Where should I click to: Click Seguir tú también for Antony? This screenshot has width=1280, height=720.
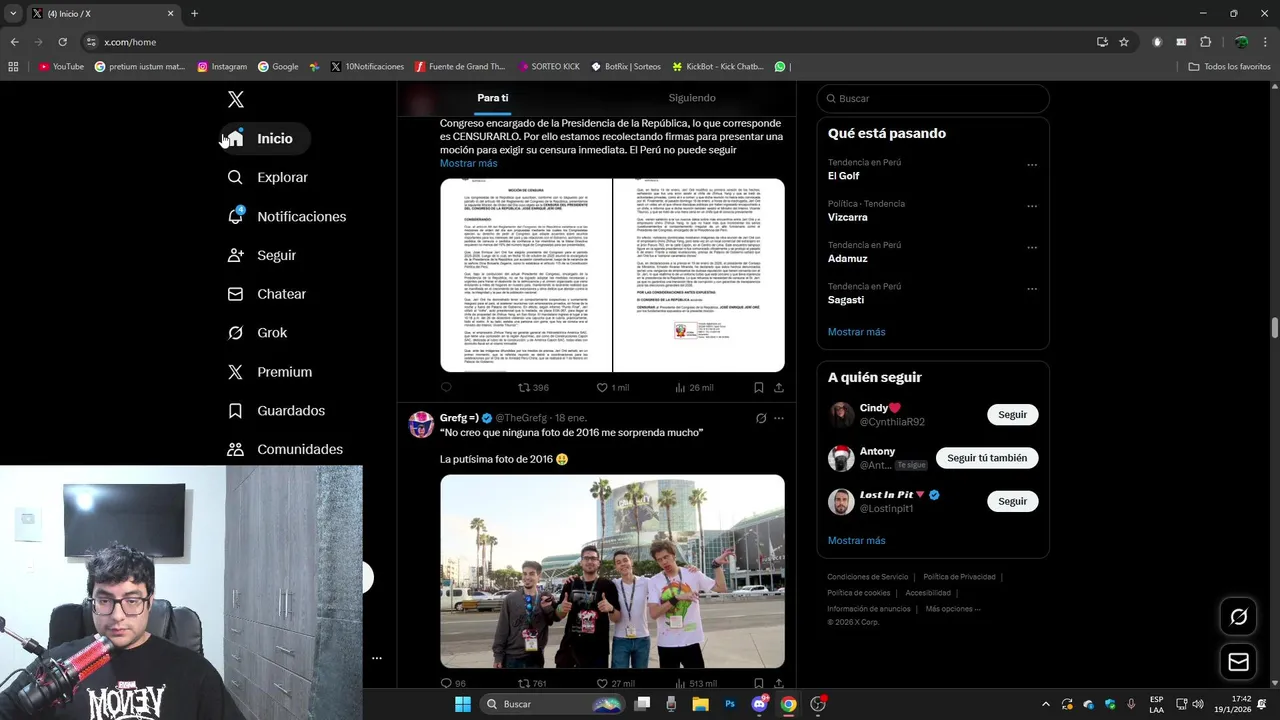pos(987,458)
